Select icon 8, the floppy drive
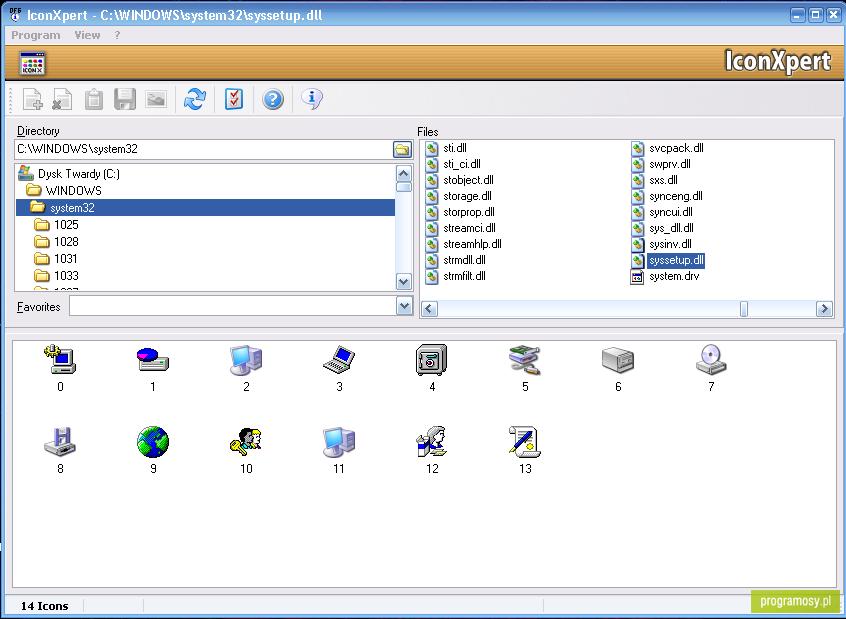The image size is (846, 619). pos(60,442)
